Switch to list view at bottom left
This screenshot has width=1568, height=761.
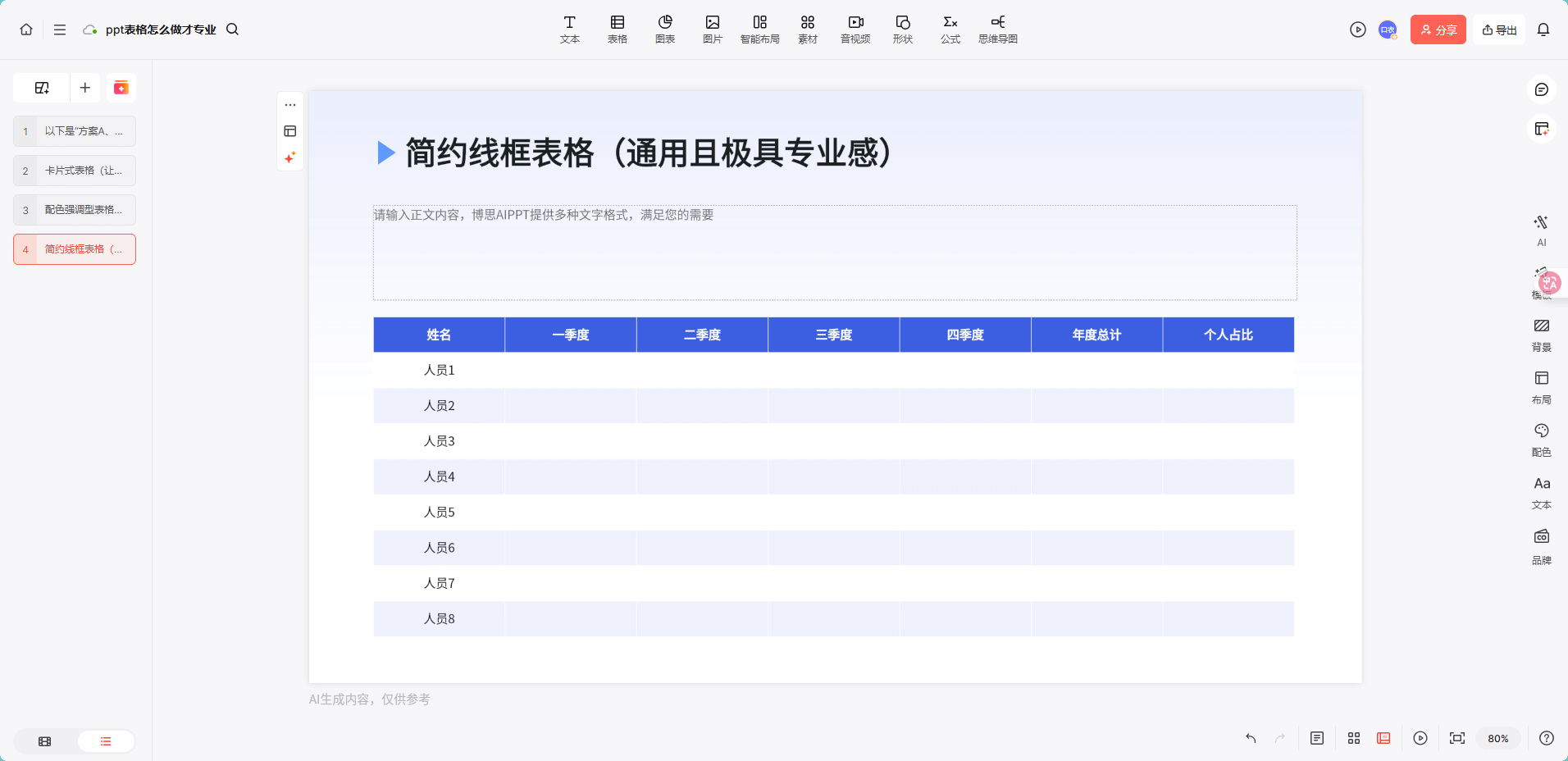105,740
